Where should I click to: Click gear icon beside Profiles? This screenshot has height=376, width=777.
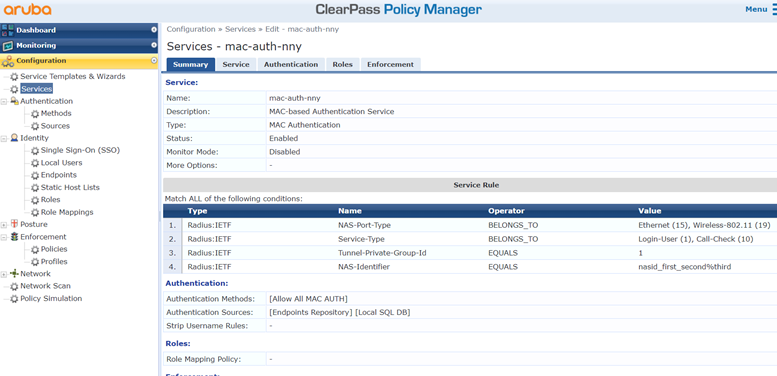[35, 262]
